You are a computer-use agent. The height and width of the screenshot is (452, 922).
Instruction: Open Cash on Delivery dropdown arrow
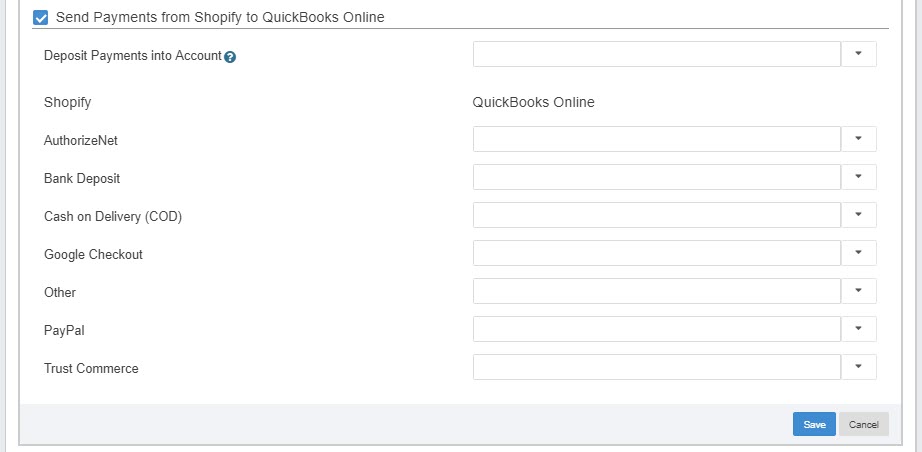point(858,215)
